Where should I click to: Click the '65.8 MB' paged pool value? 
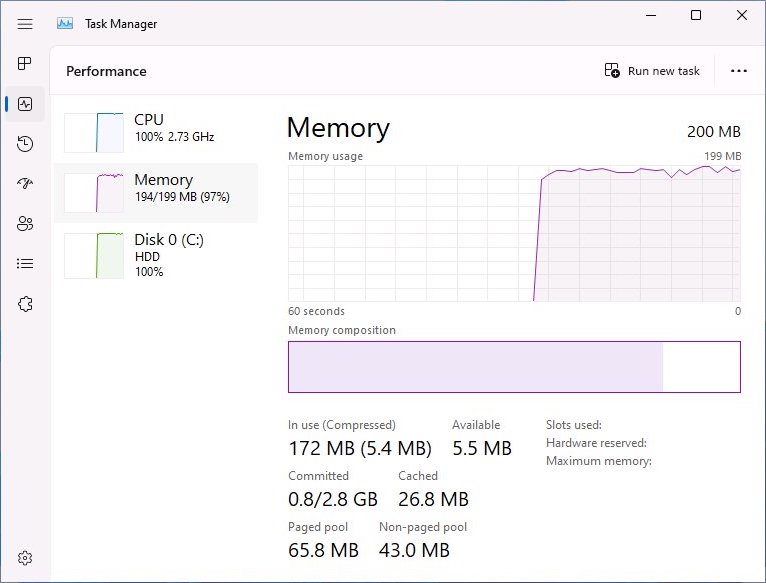point(323,550)
